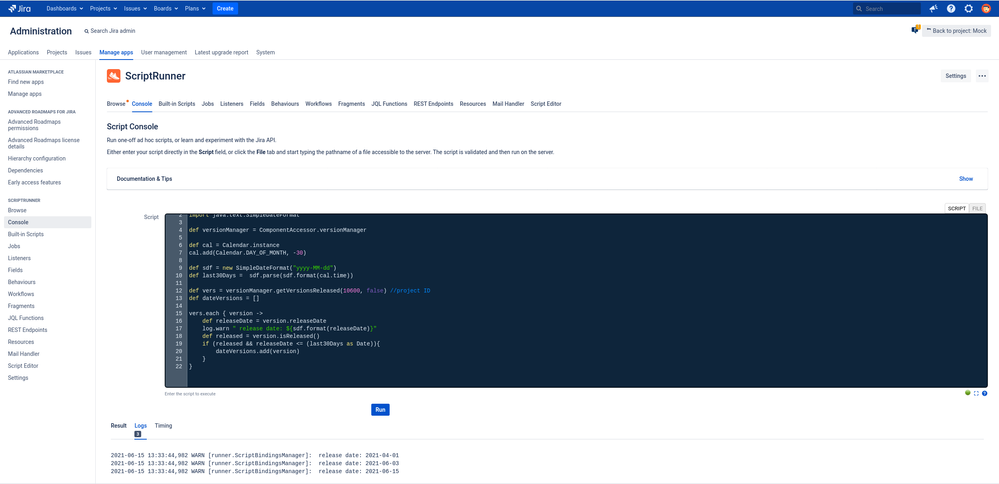
Task: Click the Search Jira admin field
Action: pyautogui.click(x=110, y=31)
